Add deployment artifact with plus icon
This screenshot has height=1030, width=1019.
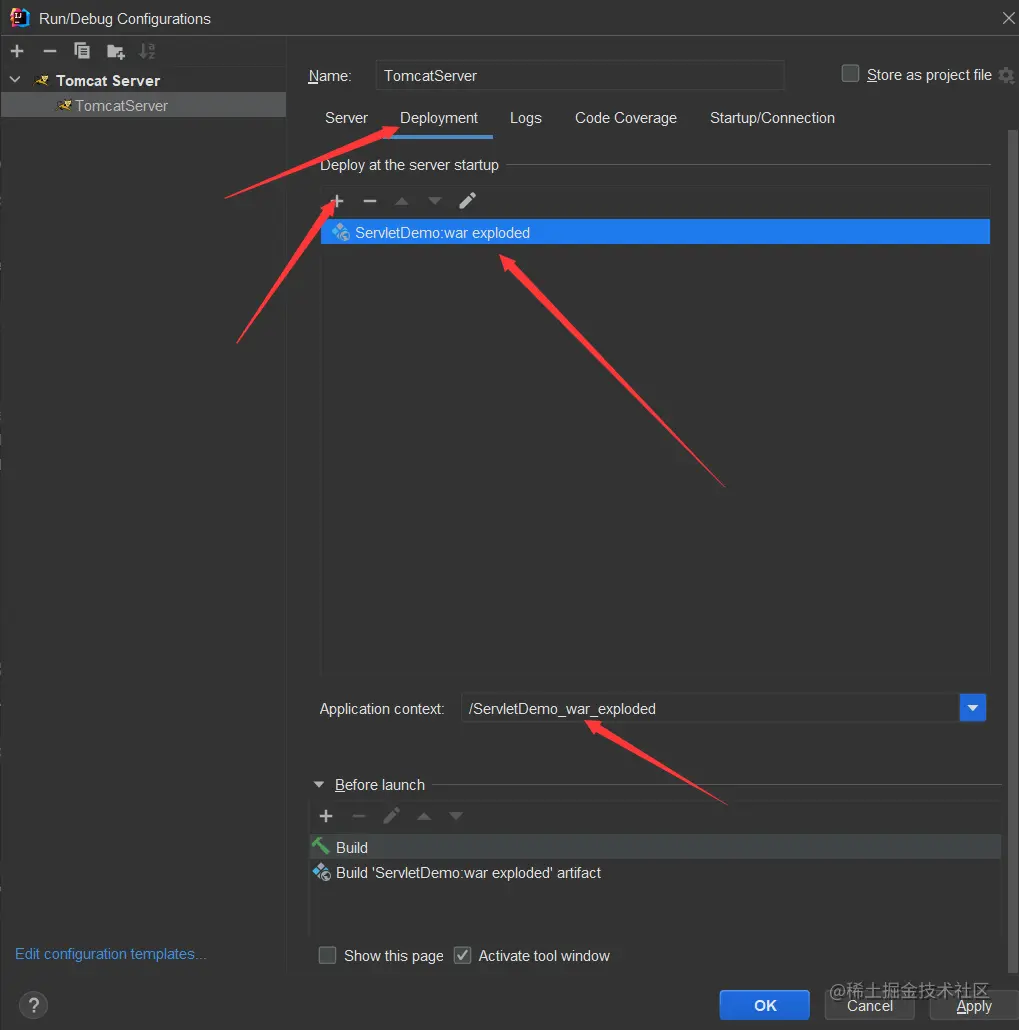(336, 201)
